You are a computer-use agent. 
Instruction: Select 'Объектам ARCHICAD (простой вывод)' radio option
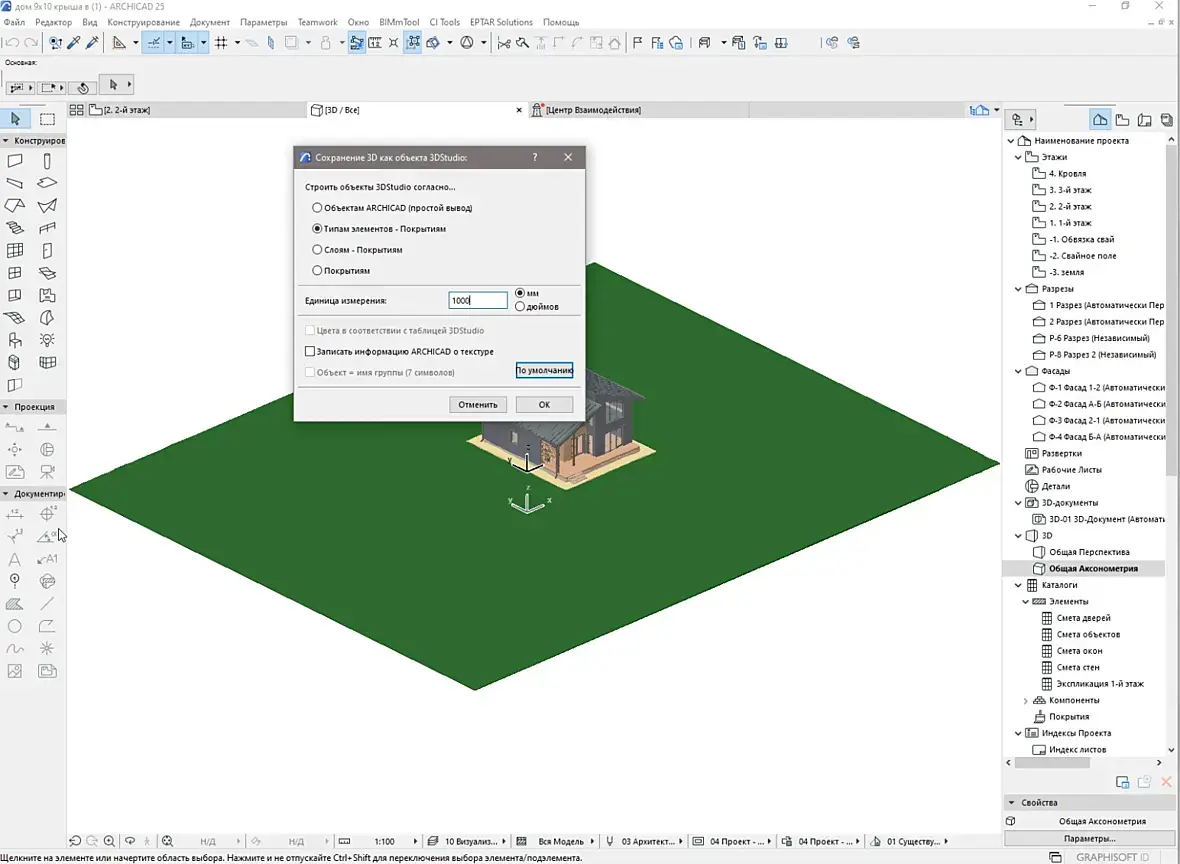(x=318, y=208)
